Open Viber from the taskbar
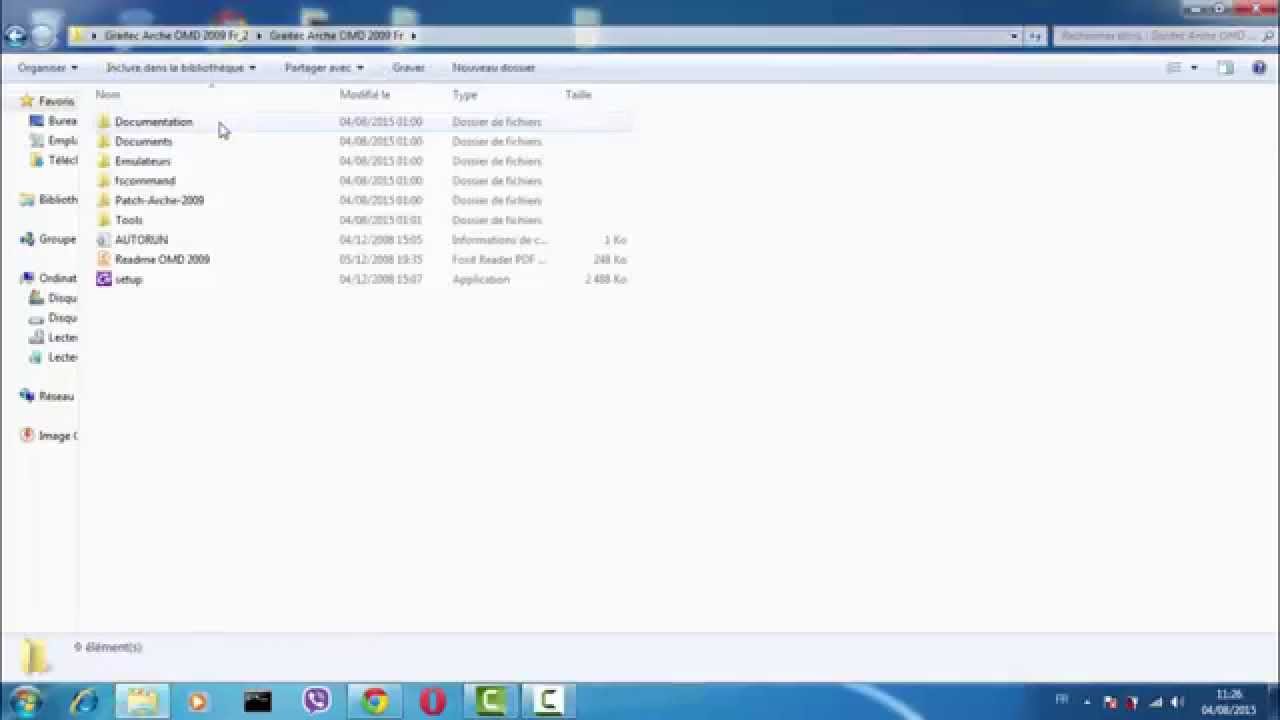 point(316,701)
